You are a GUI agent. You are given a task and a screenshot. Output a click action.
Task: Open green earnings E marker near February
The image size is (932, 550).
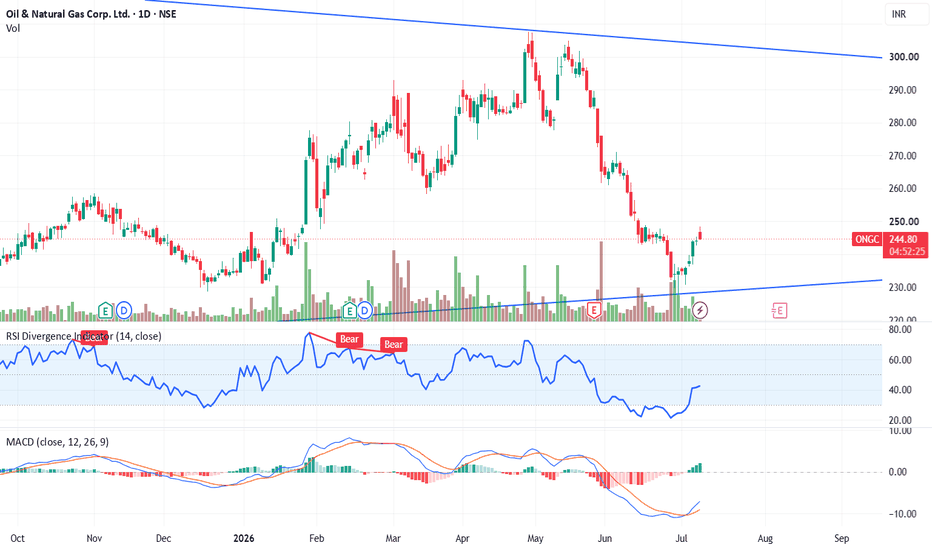click(x=349, y=310)
